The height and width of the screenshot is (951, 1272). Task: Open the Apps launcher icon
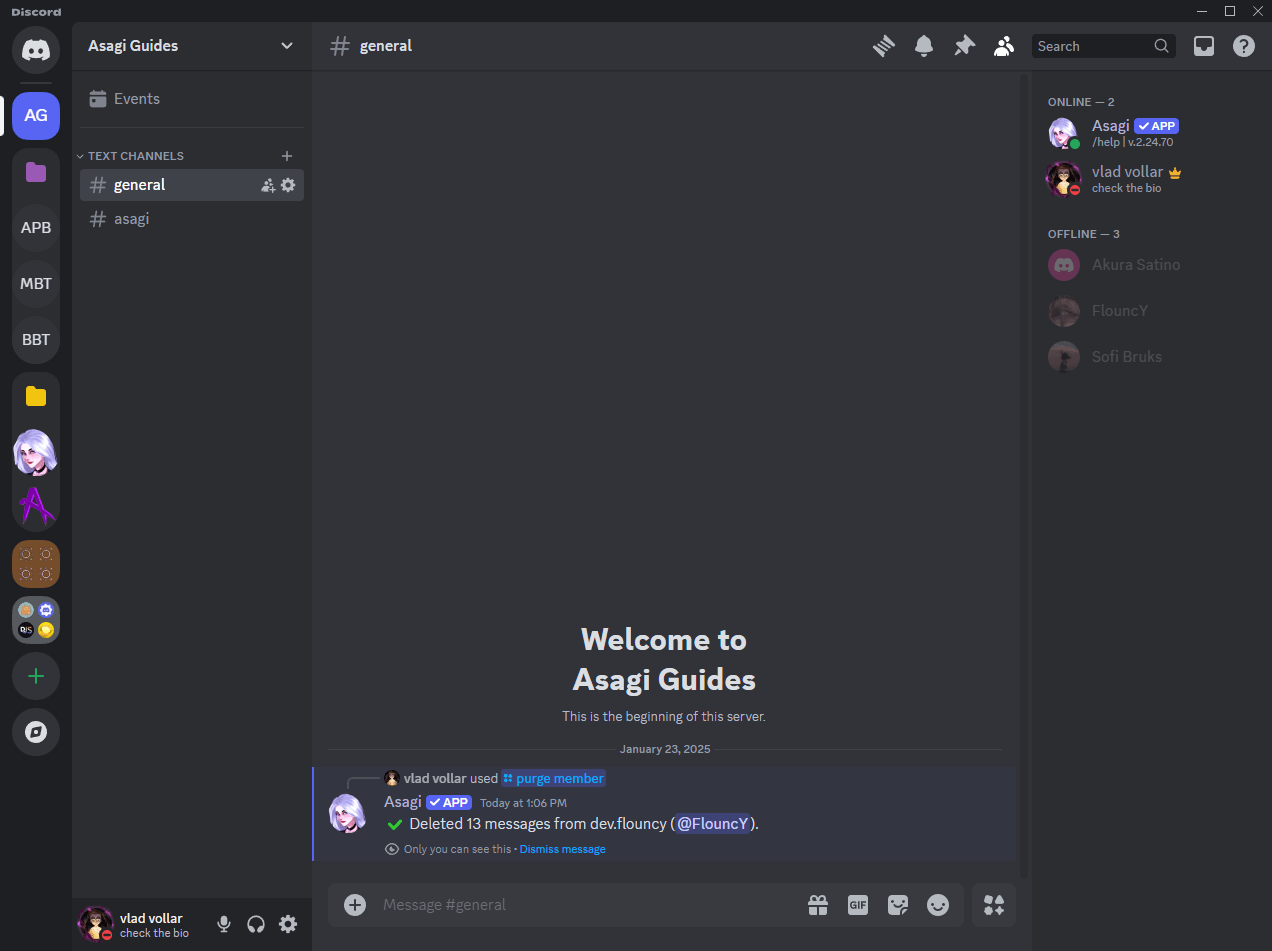(x=994, y=905)
